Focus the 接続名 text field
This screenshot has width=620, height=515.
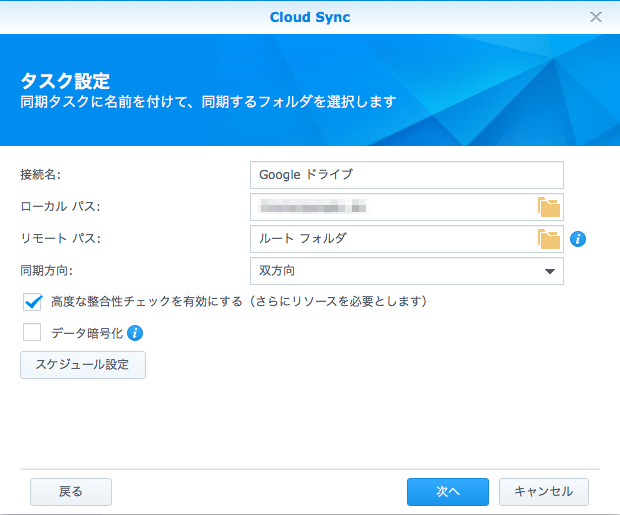[x=406, y=175]
